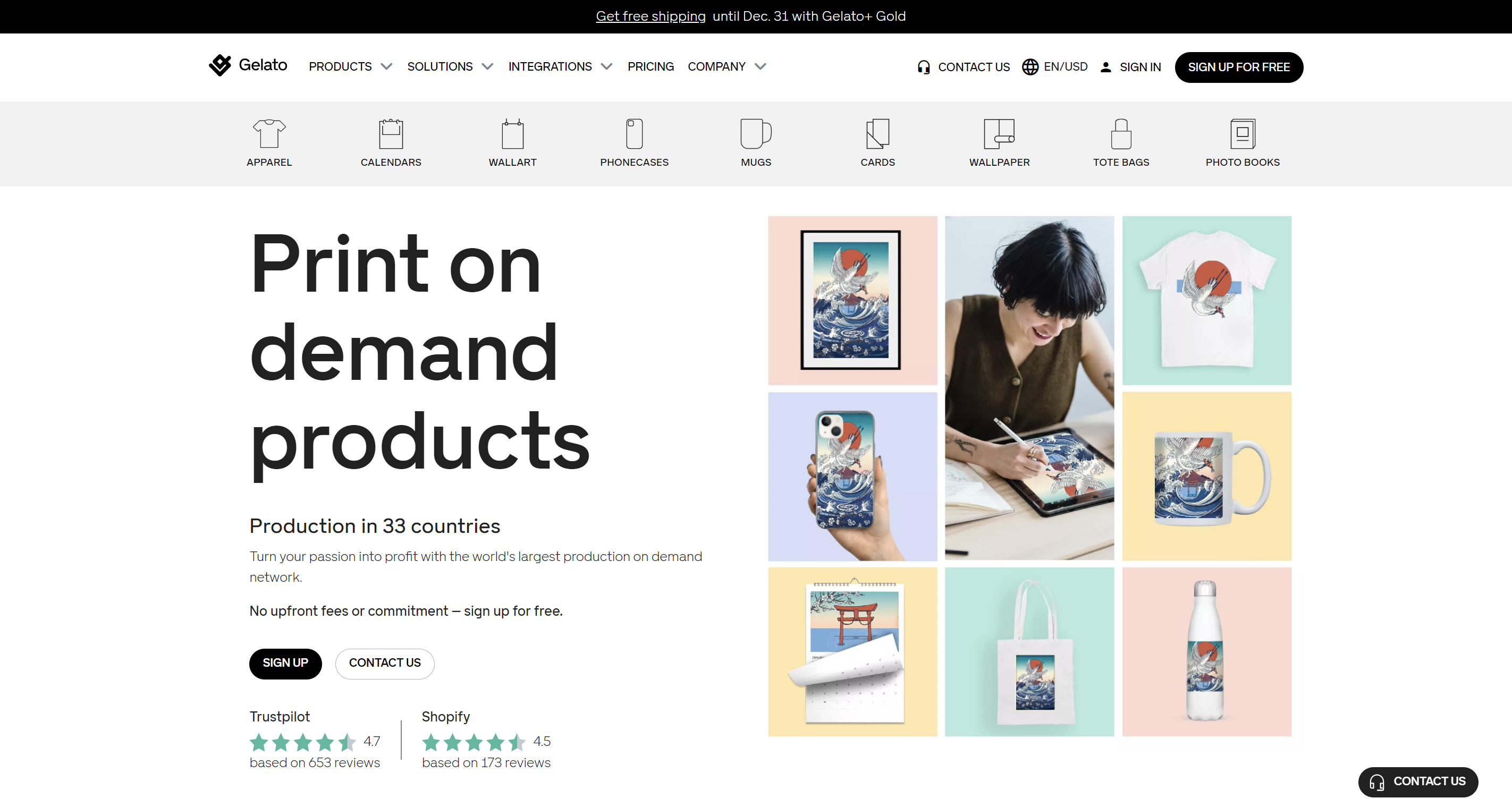Click the Gelato logo icon
1512x807 pixels.
coord(220,65)
